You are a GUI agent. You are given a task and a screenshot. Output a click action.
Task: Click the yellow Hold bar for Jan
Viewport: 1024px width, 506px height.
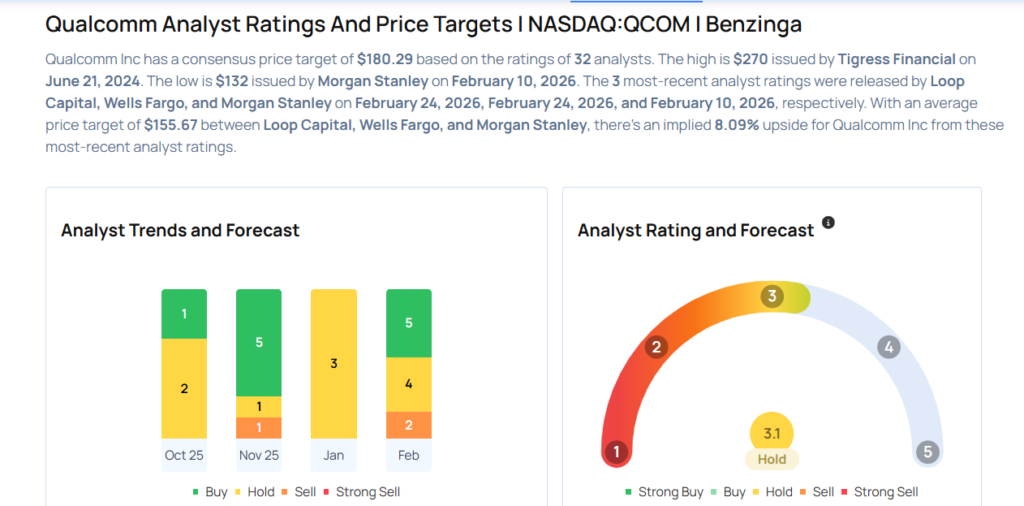pos(334,363)
